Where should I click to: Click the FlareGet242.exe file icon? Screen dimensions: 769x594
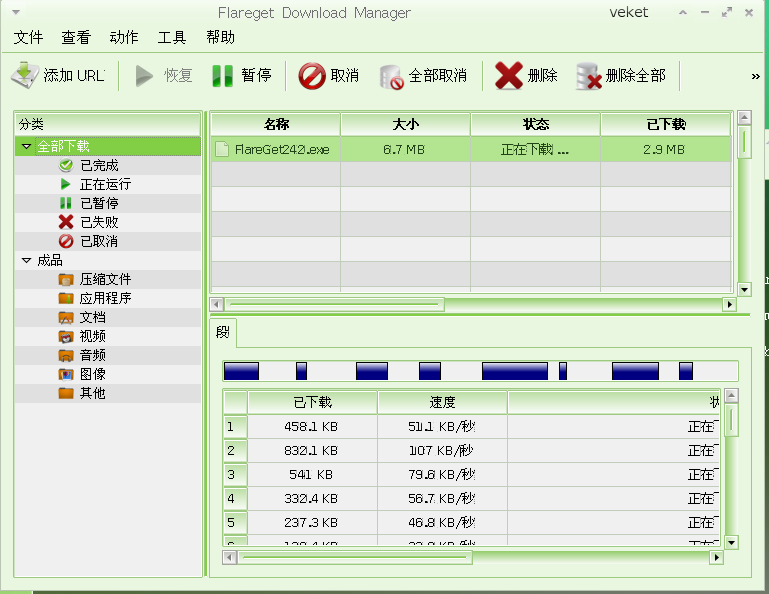point(222,149)
